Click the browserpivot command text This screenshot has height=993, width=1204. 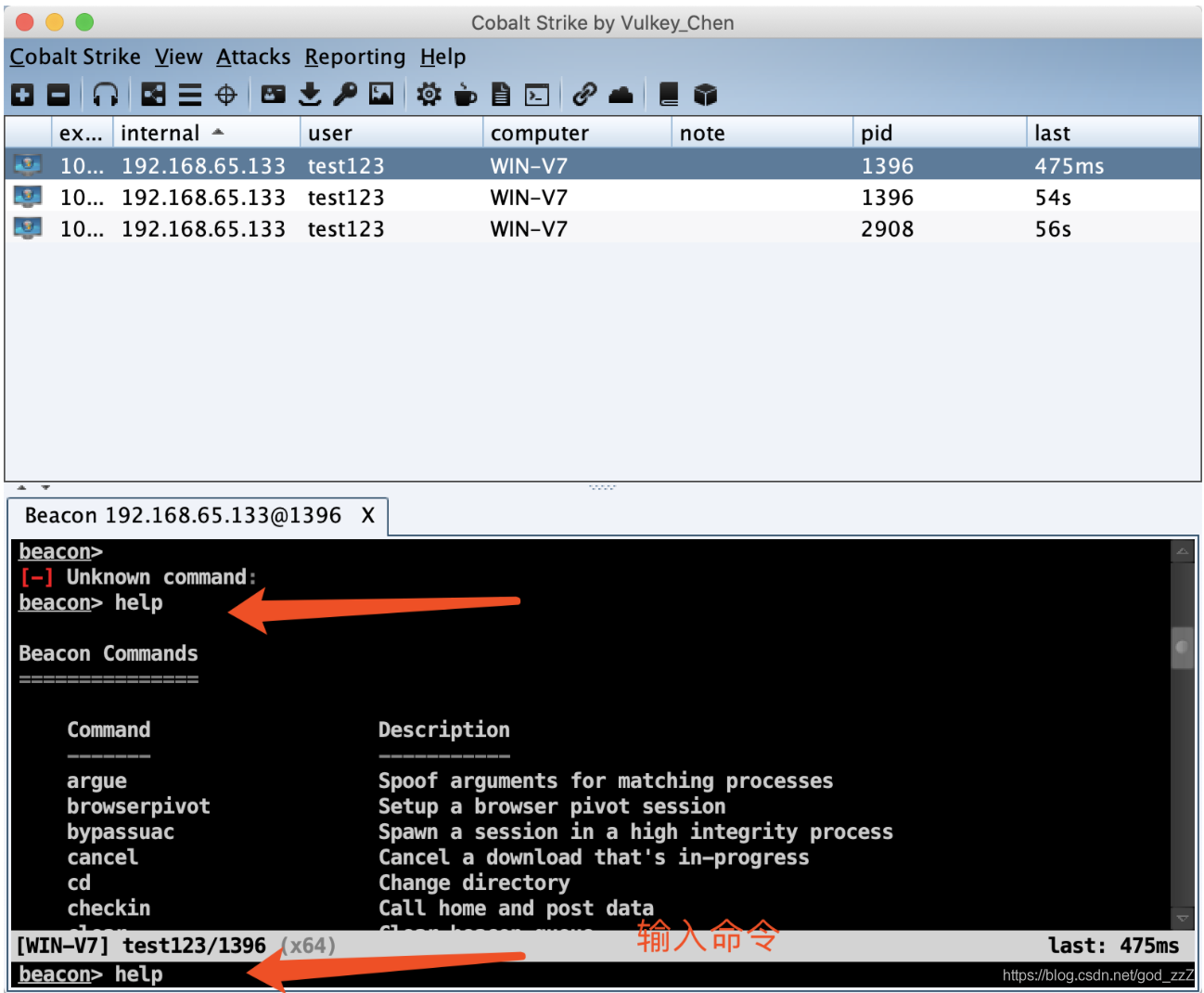[138, 806]
